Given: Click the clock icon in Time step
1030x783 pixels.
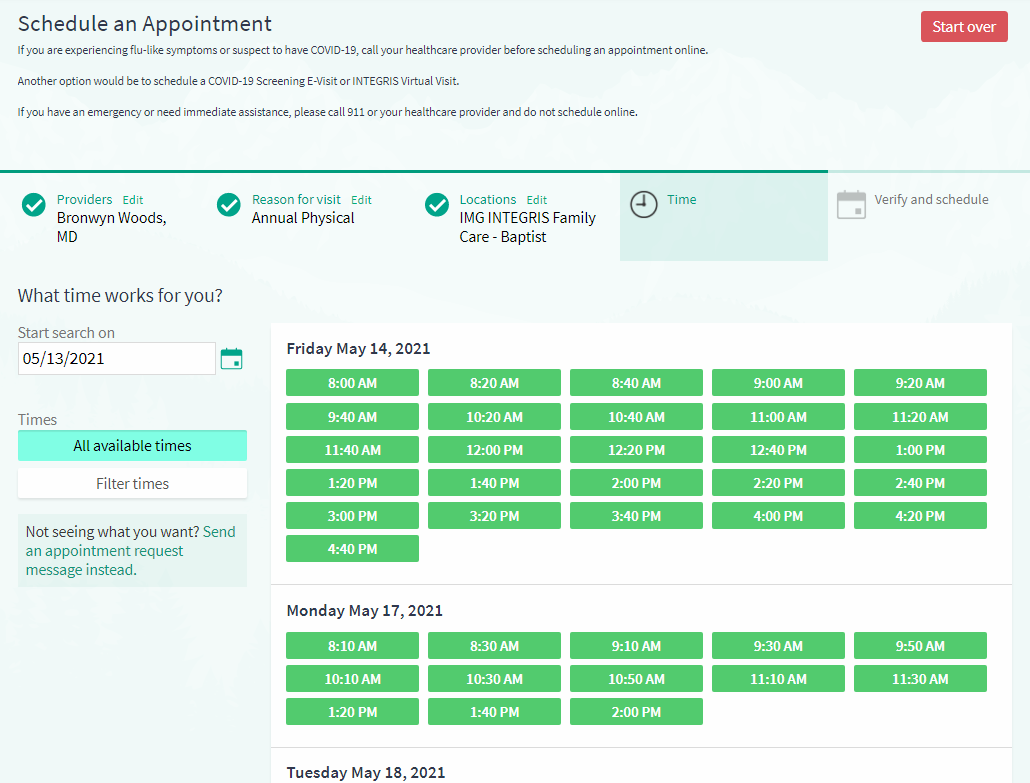Looking at the screenshot, I should pyautogui.click(x=644, y=204).
